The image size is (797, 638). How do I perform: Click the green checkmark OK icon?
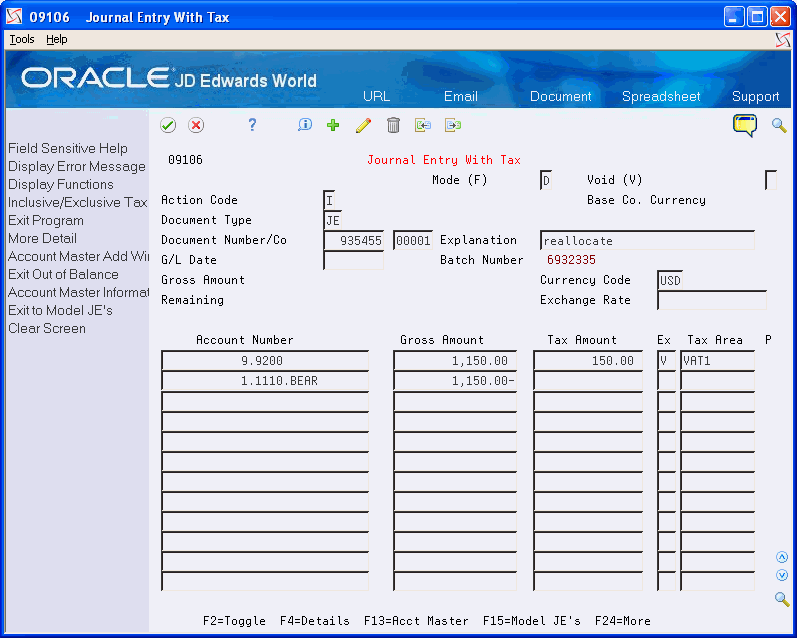(x=168, y=125)
